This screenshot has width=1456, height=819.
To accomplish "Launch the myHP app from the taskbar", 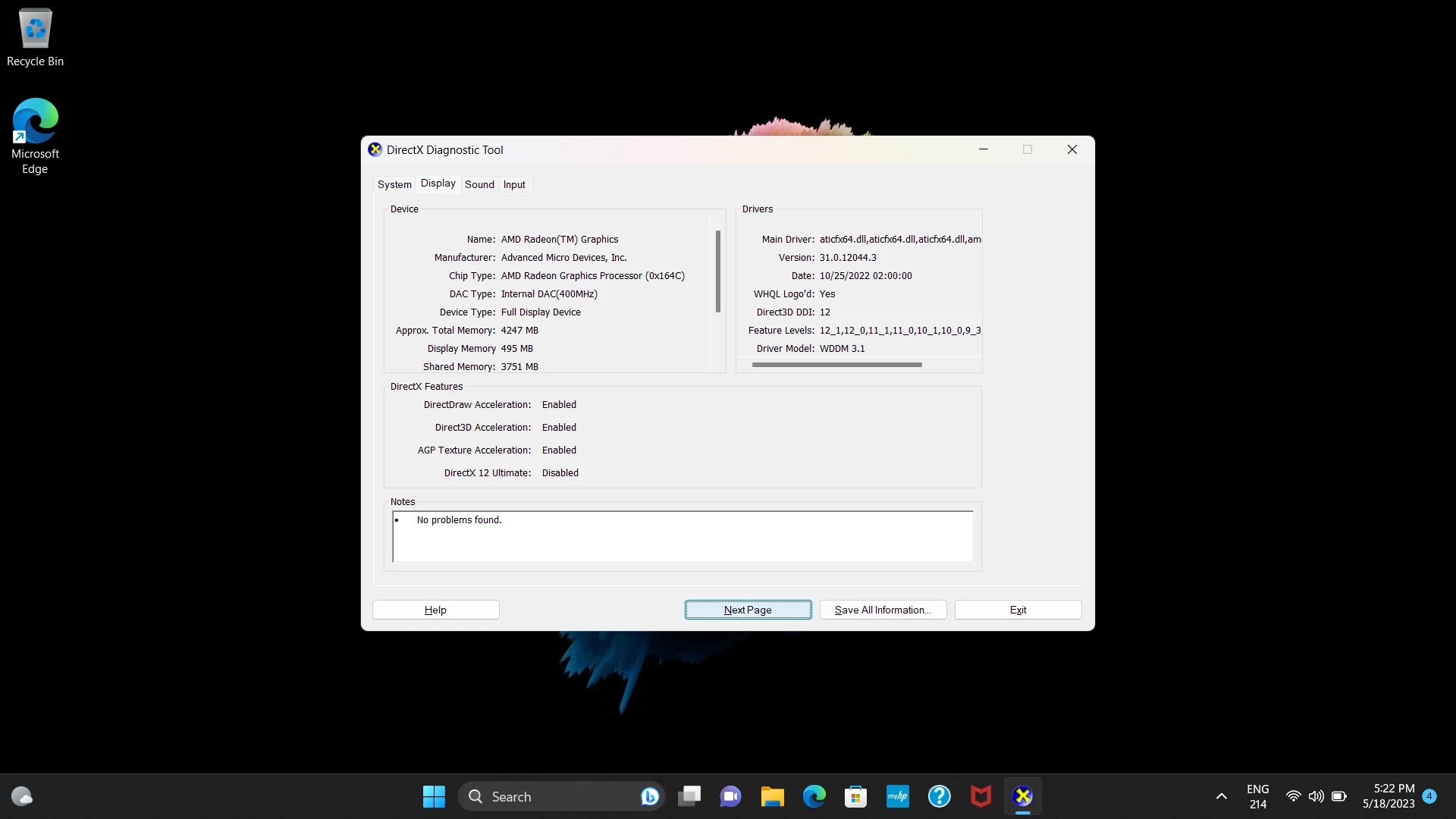I will click(897, 796).
